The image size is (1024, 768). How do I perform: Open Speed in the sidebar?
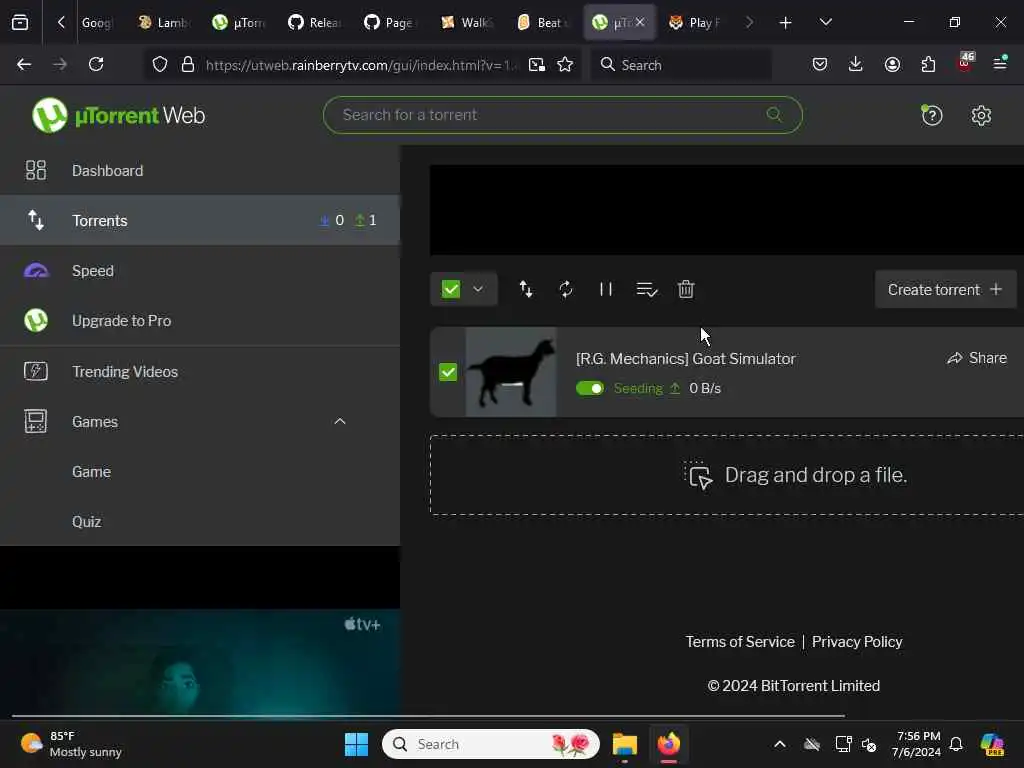point(200,270)
